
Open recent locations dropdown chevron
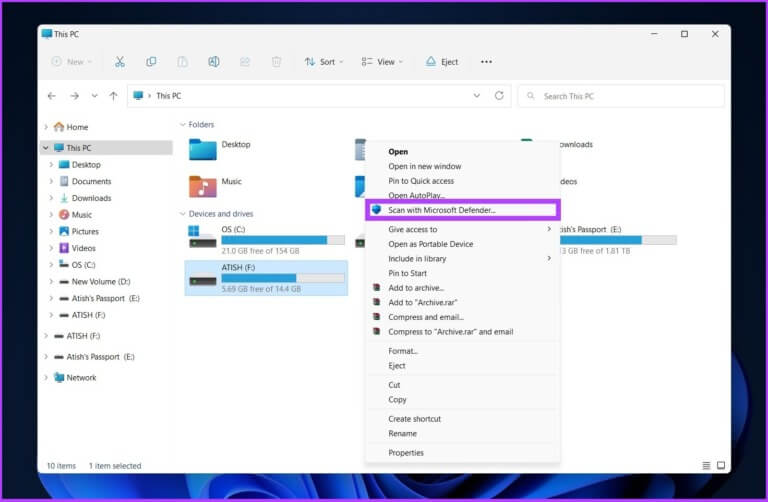coord(94,96)
